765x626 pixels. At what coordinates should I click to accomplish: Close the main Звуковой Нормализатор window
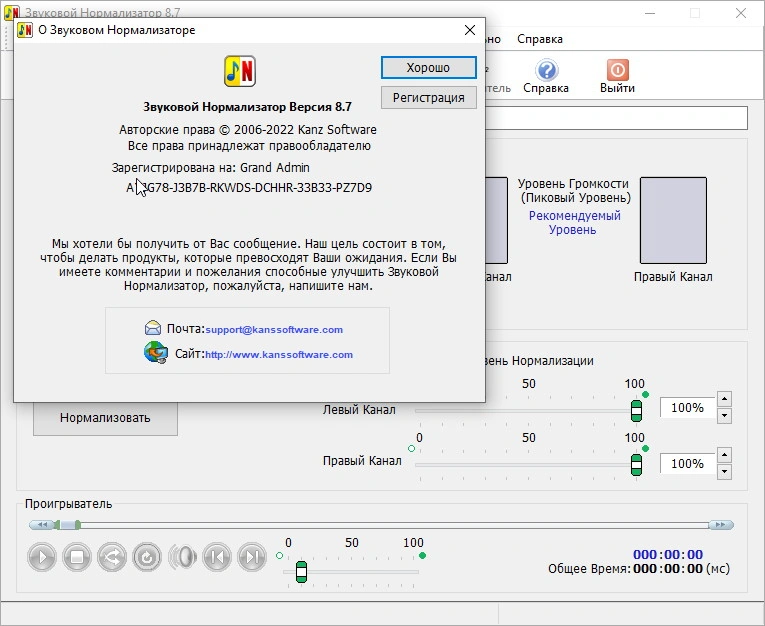(741, 13)
